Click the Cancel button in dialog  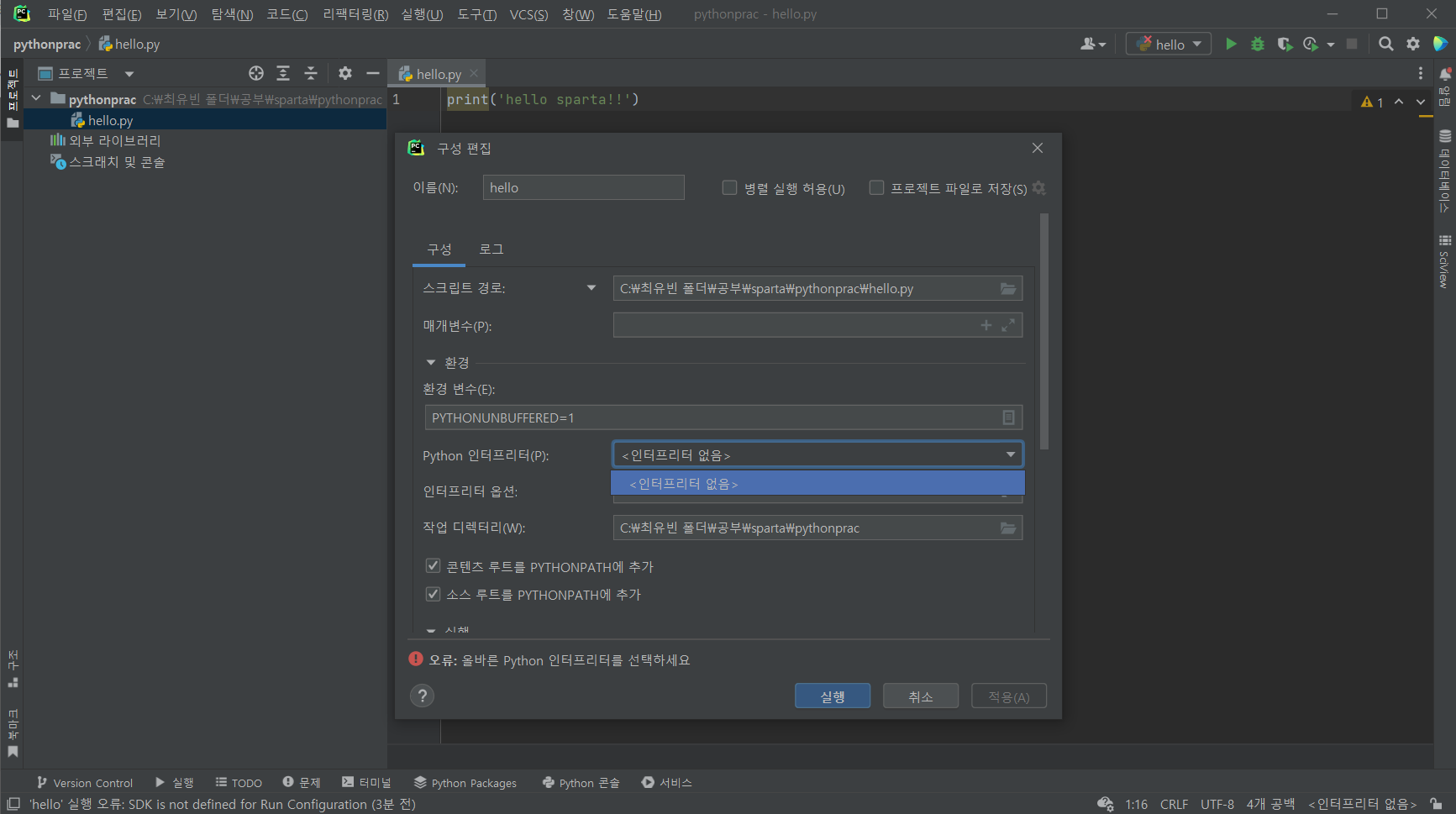[921, 696]
